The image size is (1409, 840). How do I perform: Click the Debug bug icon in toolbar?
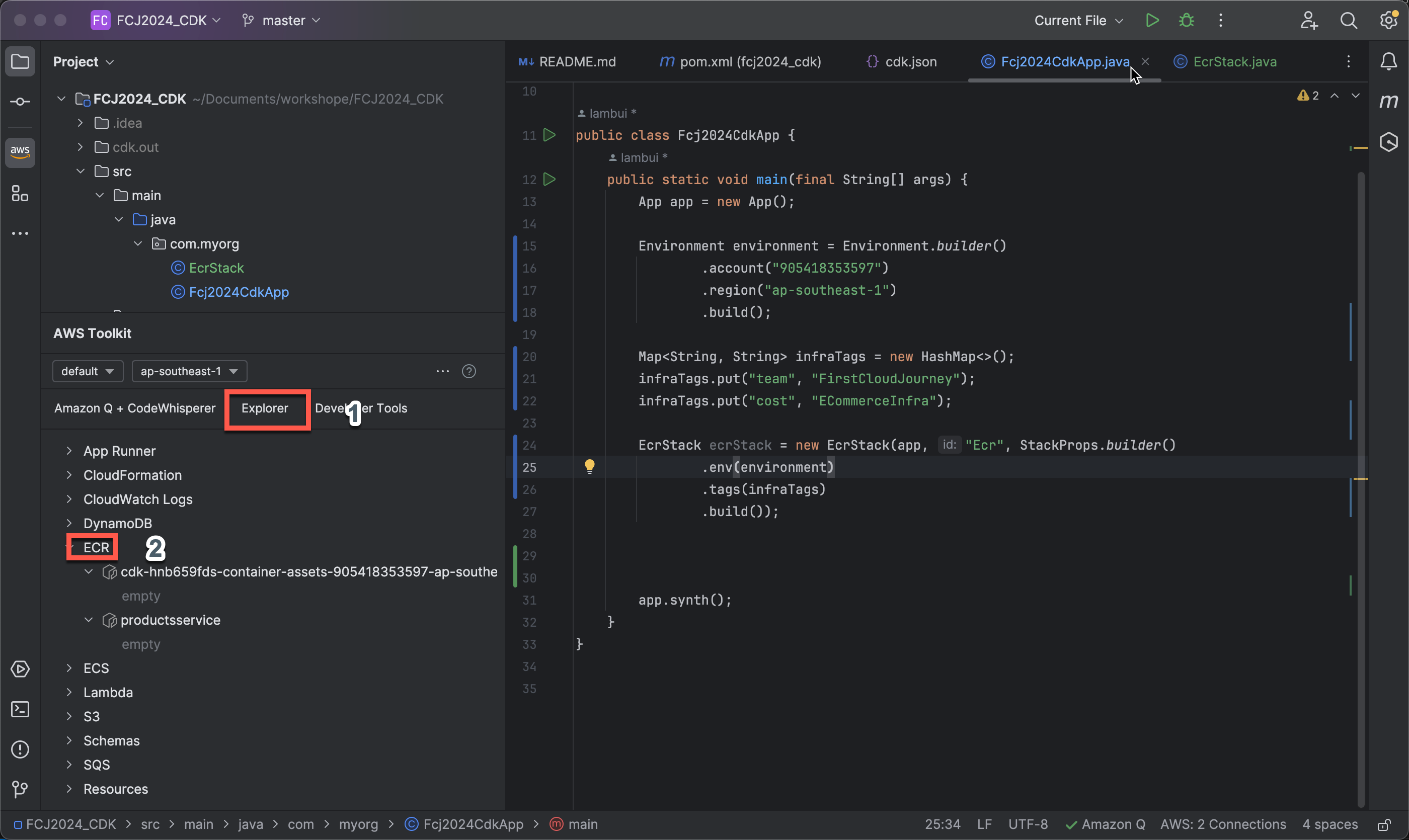(1187, 21)
